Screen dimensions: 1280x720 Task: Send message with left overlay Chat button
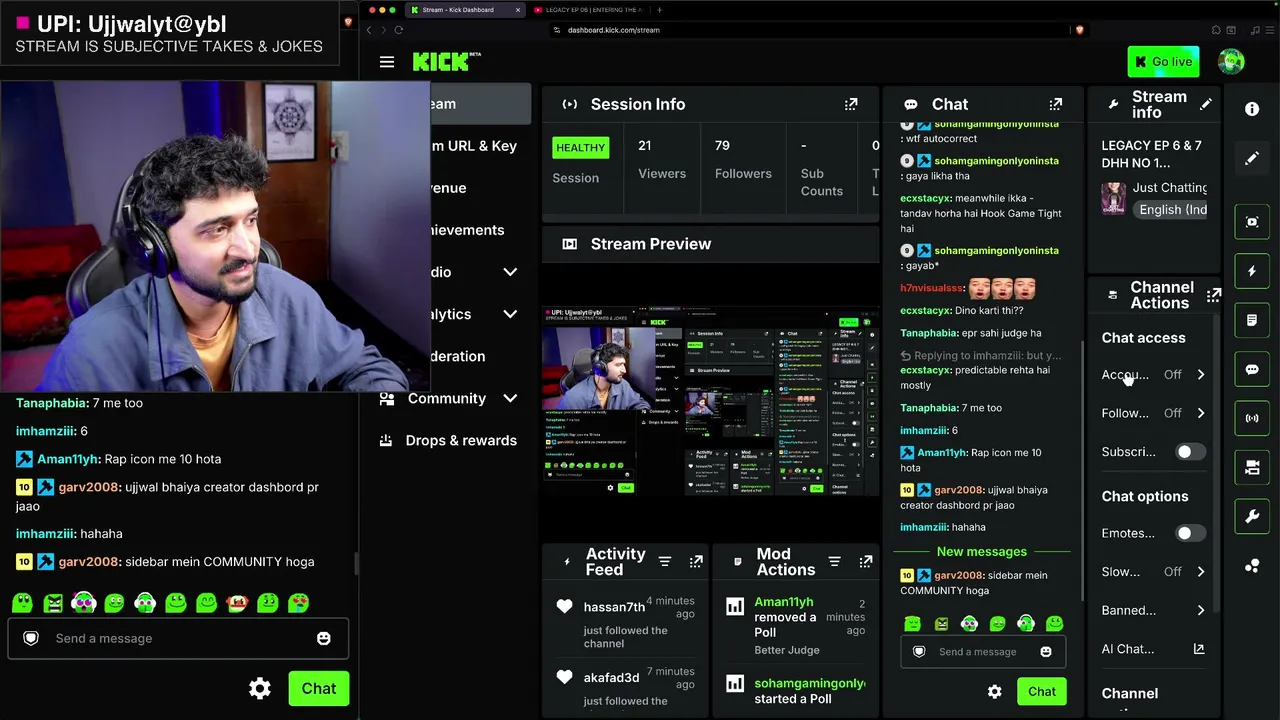click(x=319, y=688)
